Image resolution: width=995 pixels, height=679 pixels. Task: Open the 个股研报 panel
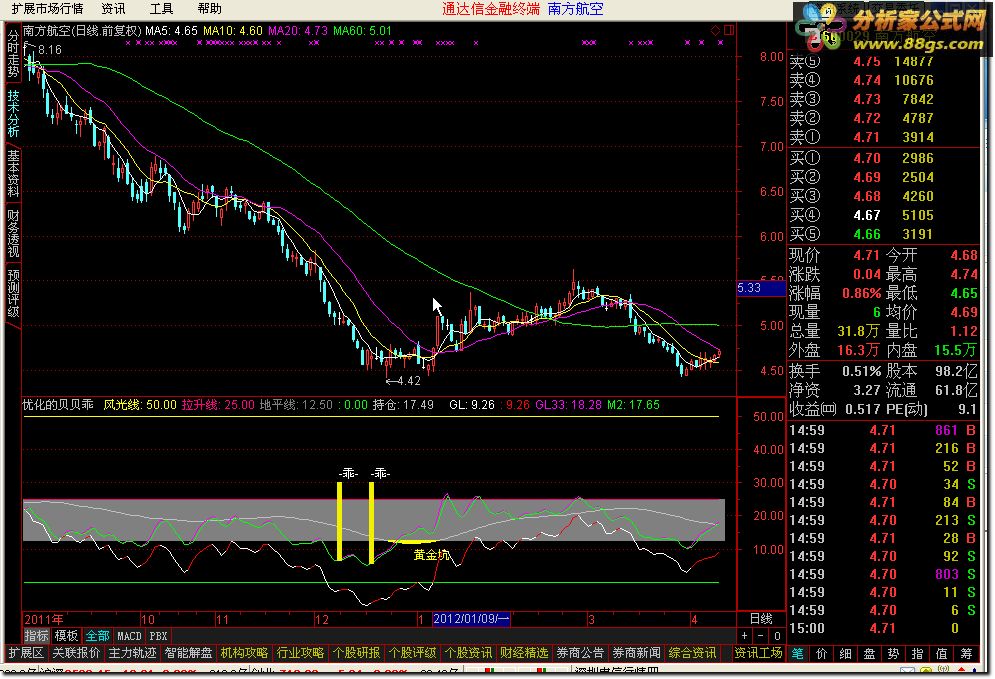pos(356,653)
